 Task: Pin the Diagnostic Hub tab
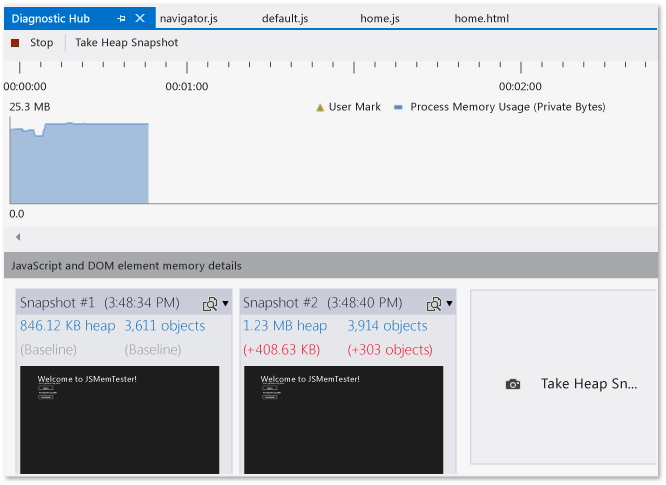(121, 19)
